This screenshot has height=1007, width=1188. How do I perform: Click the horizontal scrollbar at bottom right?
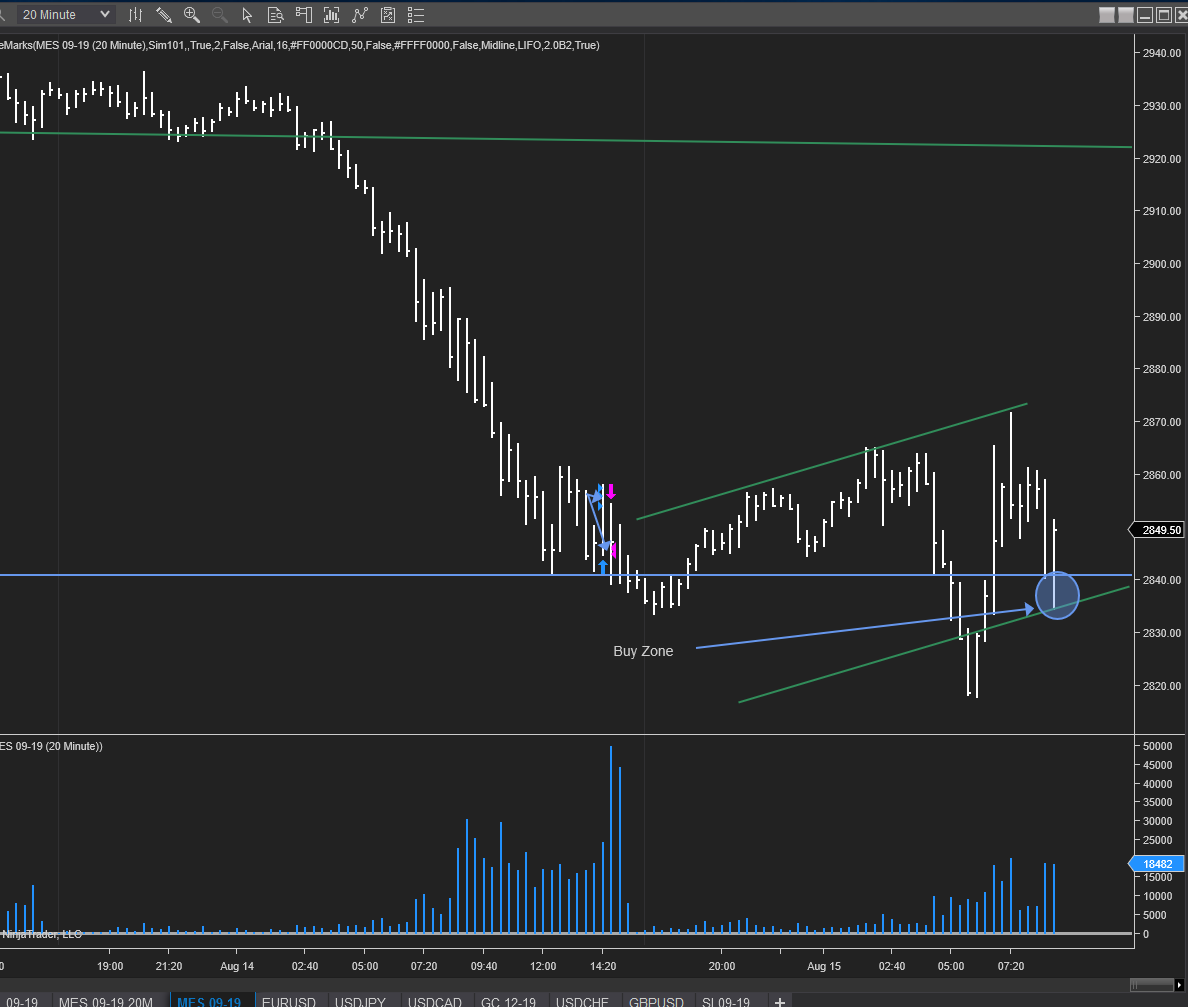(x=1152, y=985)
